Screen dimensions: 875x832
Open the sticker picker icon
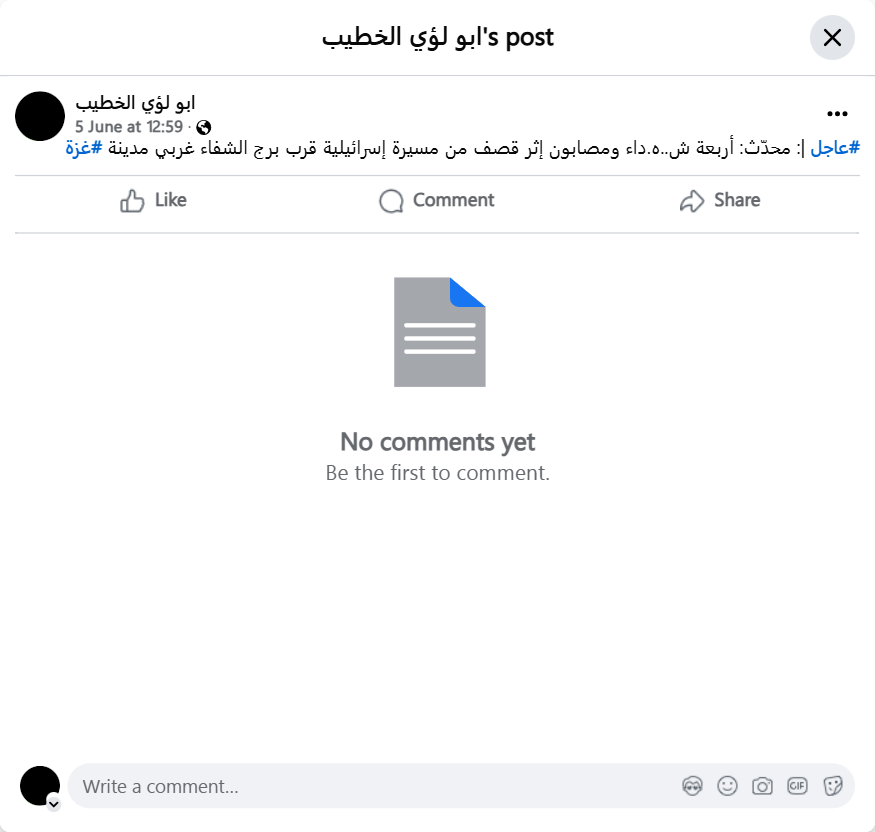(832, 786)
